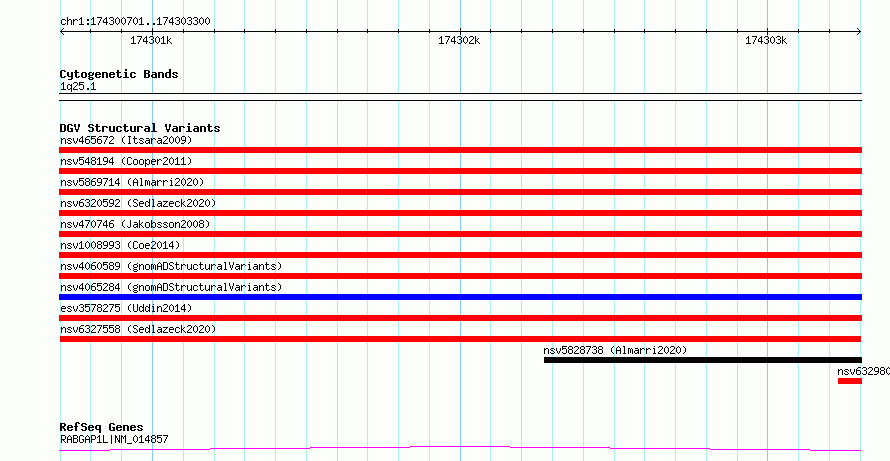
Task: Select the red bar under nsv6320592
Action: click(460, 213)
